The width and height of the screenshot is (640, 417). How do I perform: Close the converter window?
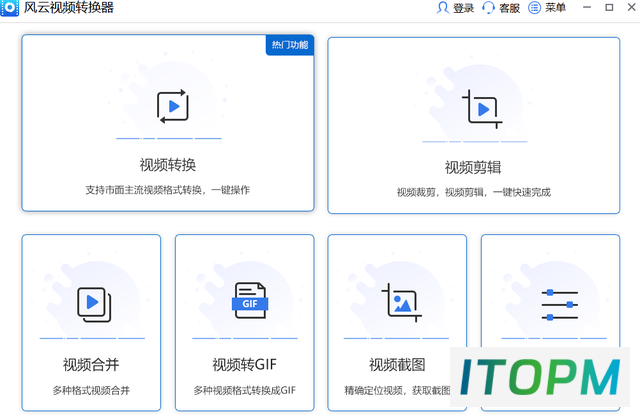[x=631, y=7]
